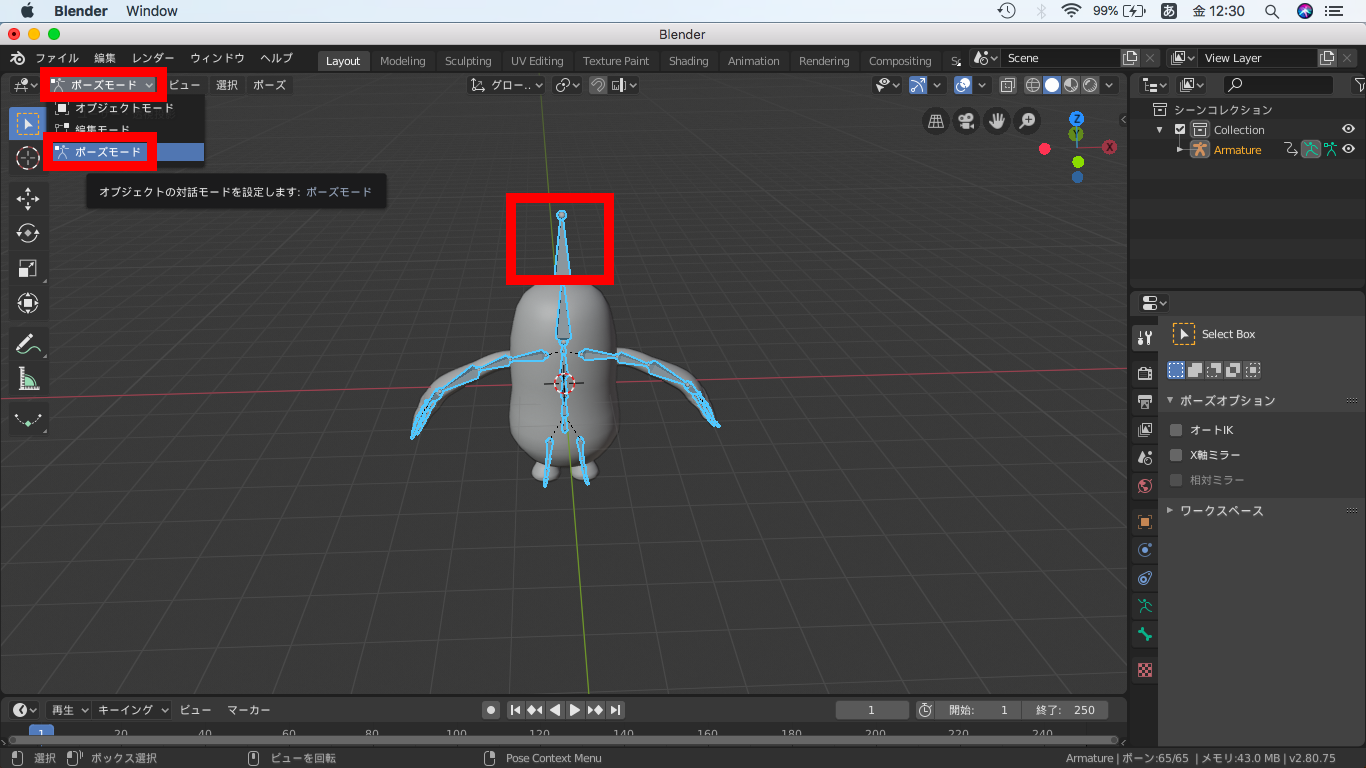Open the object type visibility dropdown

[887, 85]
